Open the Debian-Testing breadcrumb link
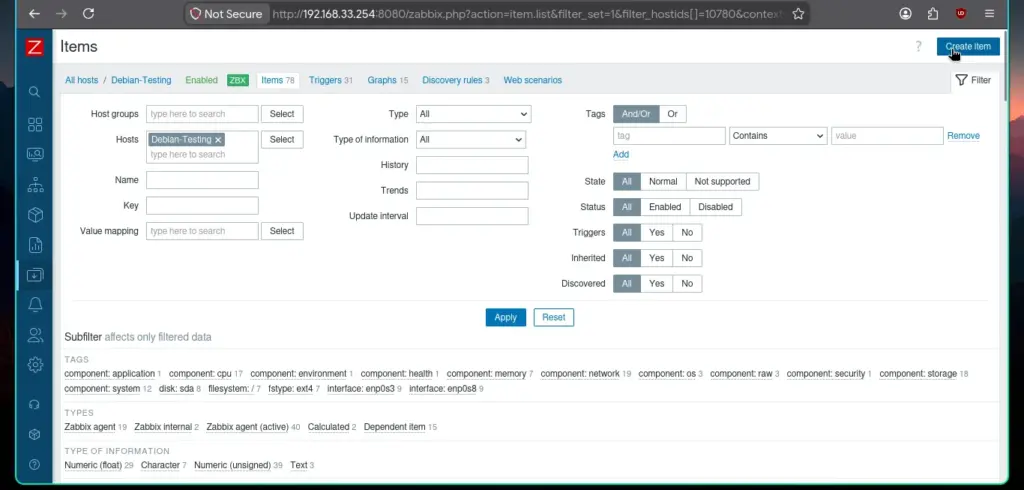Image resolution: width=1024 pixels, height=490 pixels. point(141,80)
